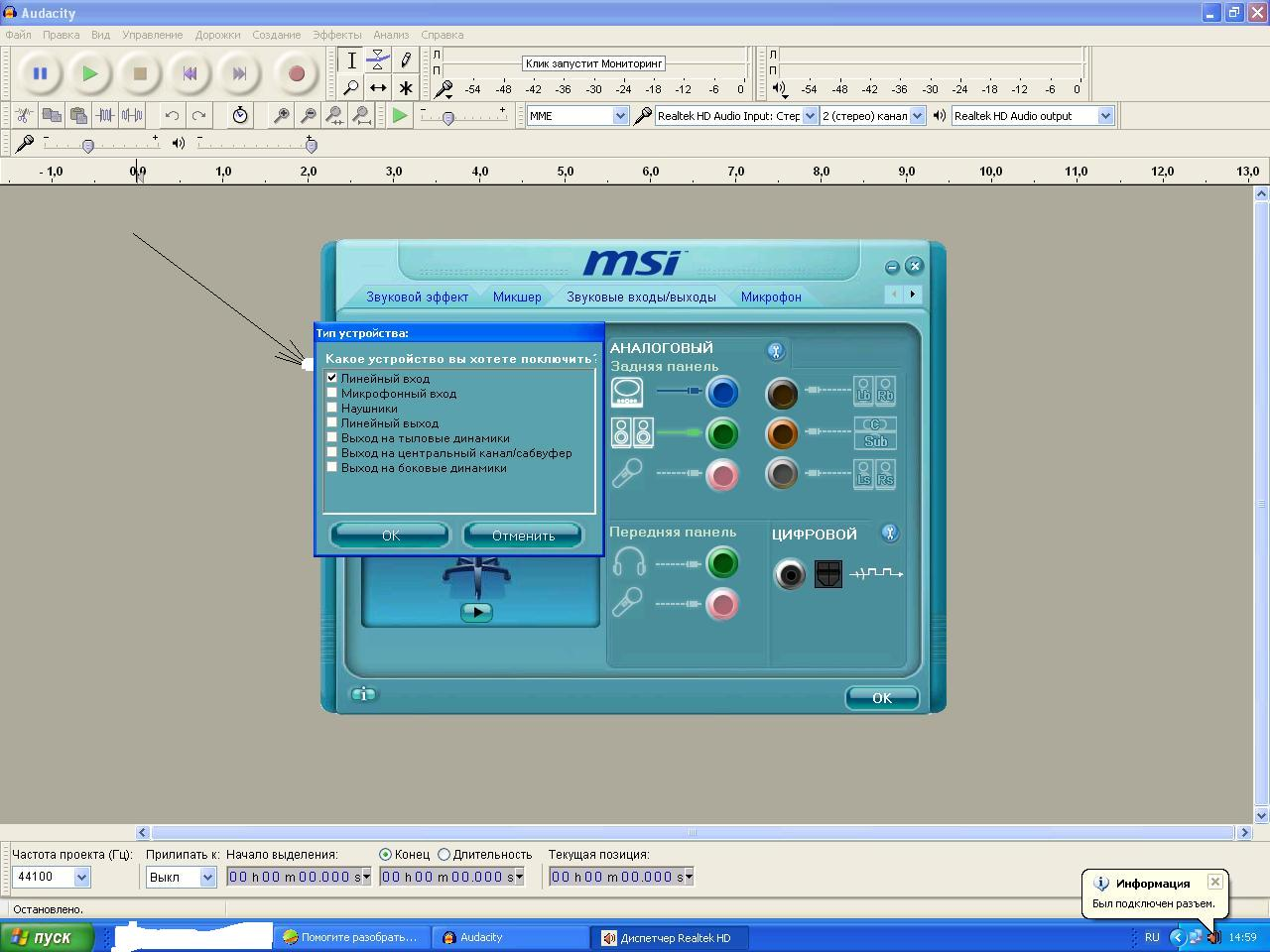Stop playback with the Stop button
Viewport: 1270px width, 952px height.
pyautogui.click(x=140, y=73)
